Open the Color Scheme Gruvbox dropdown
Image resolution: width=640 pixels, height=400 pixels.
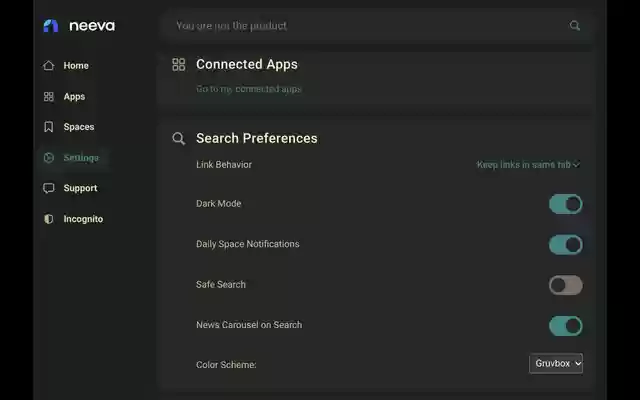click(x=556, y=363)
